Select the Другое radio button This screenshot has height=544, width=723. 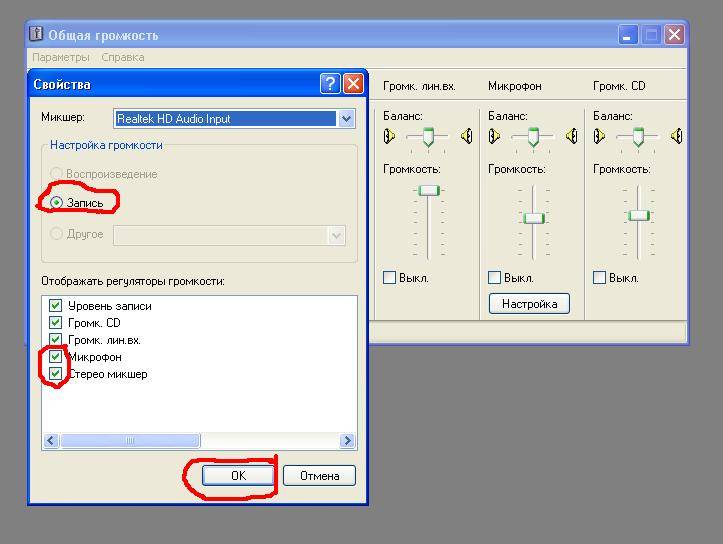[56, 234]
